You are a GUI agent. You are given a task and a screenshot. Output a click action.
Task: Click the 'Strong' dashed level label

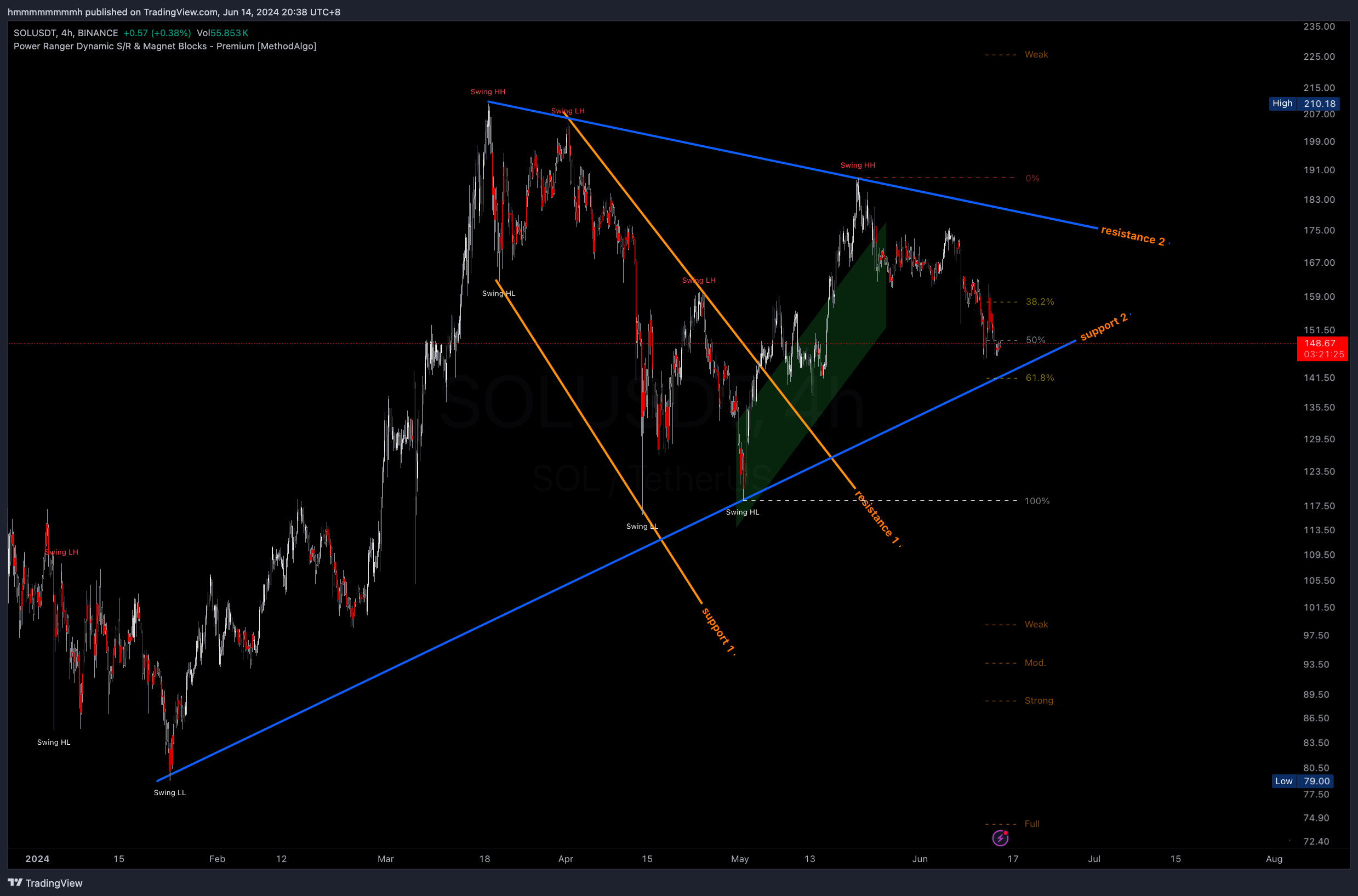1038,700
